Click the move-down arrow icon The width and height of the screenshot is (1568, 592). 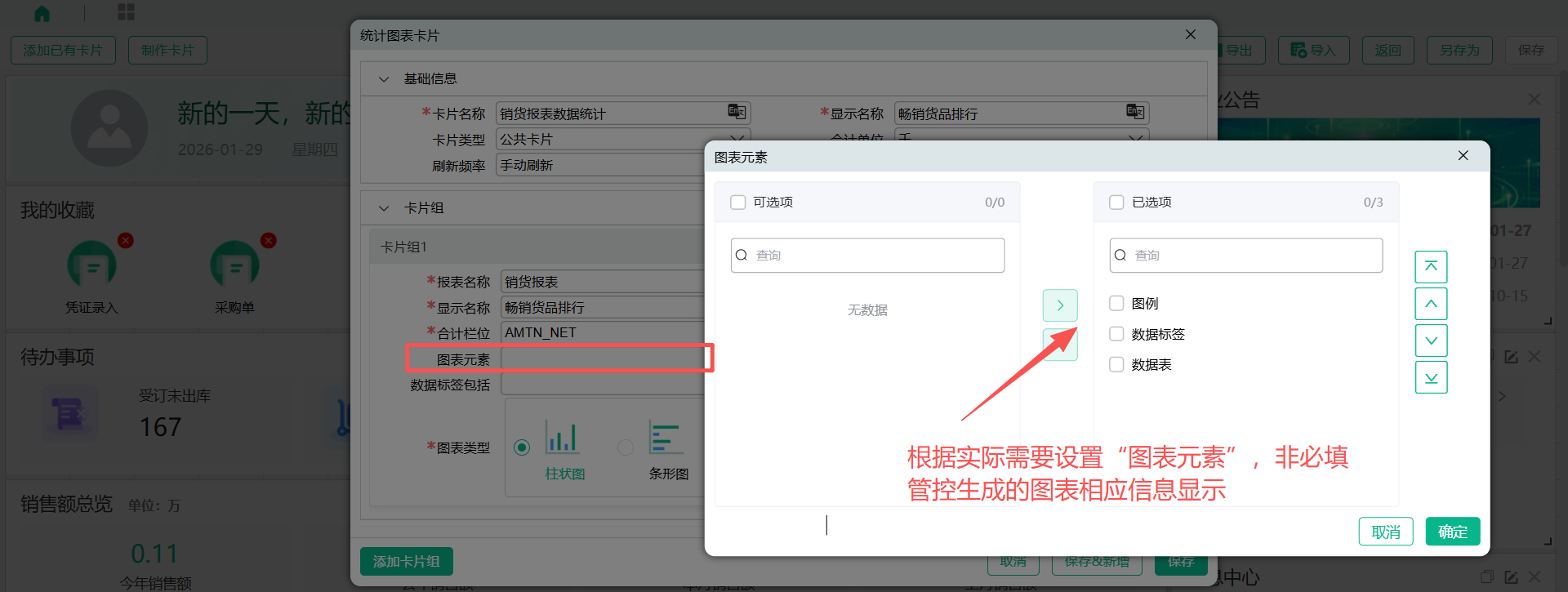point(1431,341)
